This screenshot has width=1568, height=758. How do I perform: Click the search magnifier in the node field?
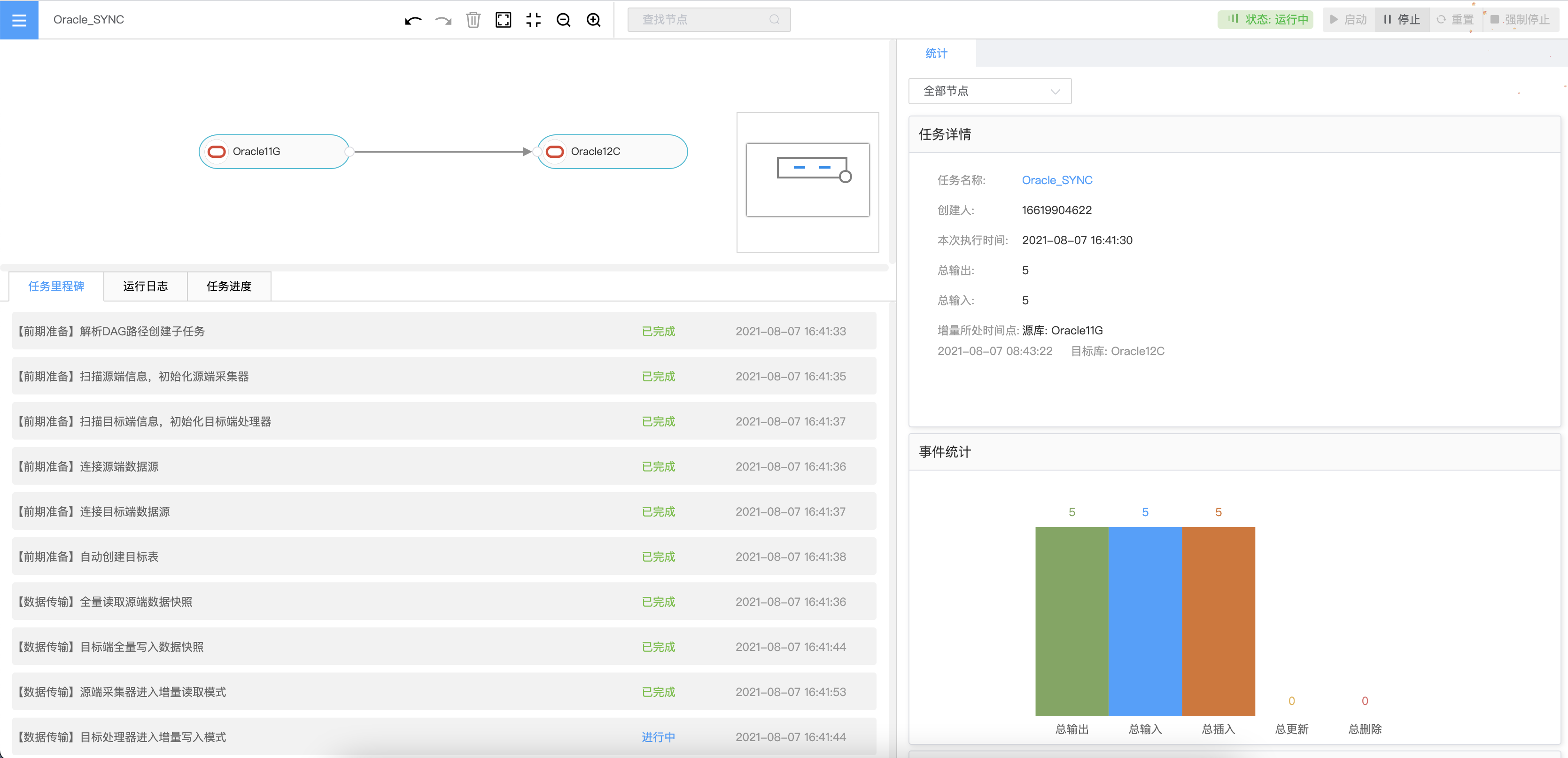pyautogui.click(x=774, y=19)
